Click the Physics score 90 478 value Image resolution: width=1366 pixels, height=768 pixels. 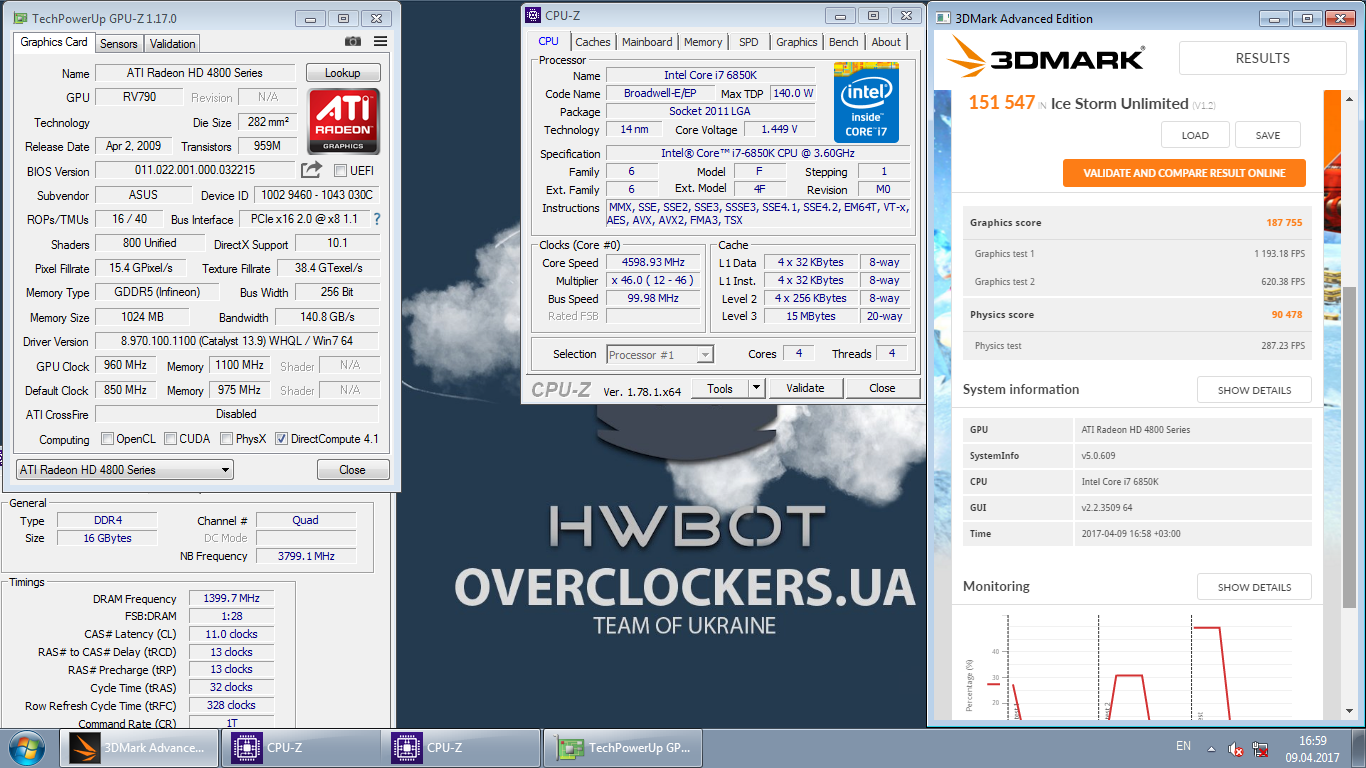[1287, 315]
